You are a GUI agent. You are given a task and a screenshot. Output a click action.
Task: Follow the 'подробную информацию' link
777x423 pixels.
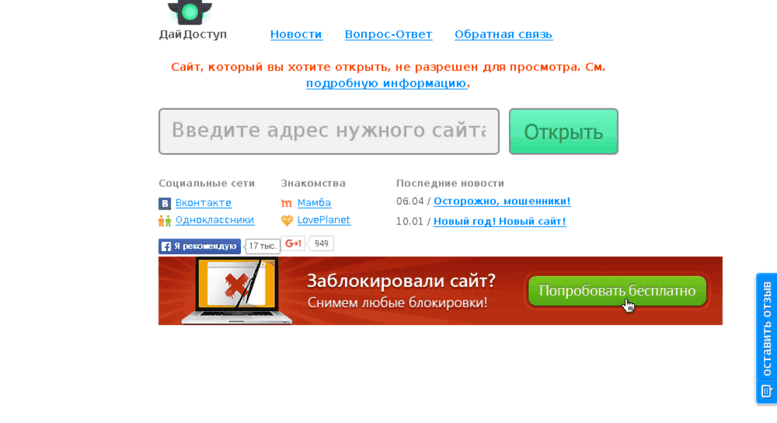pyautogui.click(x=386, y=84)
